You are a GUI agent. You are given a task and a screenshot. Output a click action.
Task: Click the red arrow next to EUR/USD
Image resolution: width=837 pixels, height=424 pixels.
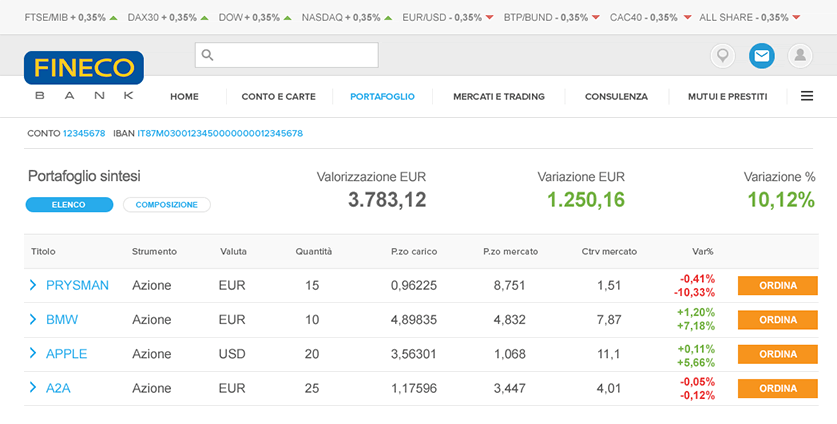coord(489,18)
